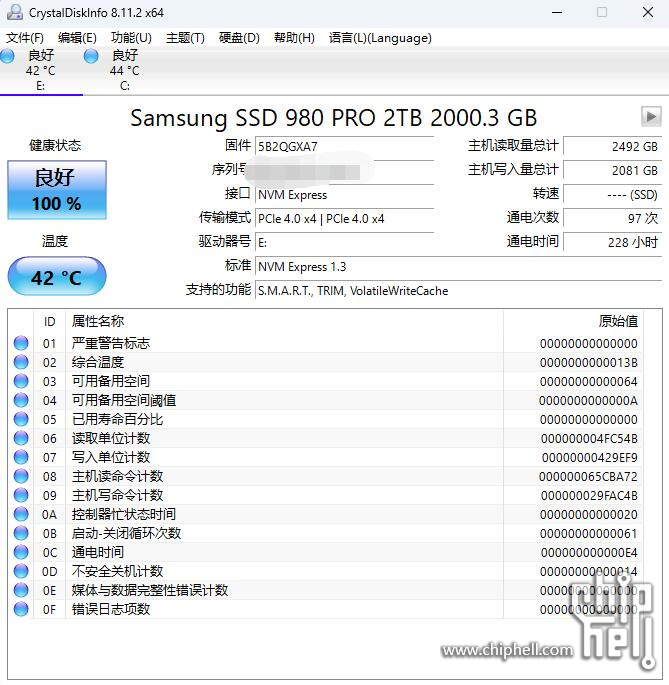Click the power-on hours value 228 小时
Image resolution: width=669 pixels, height=685 pixels.
click(x=612, y=242)
